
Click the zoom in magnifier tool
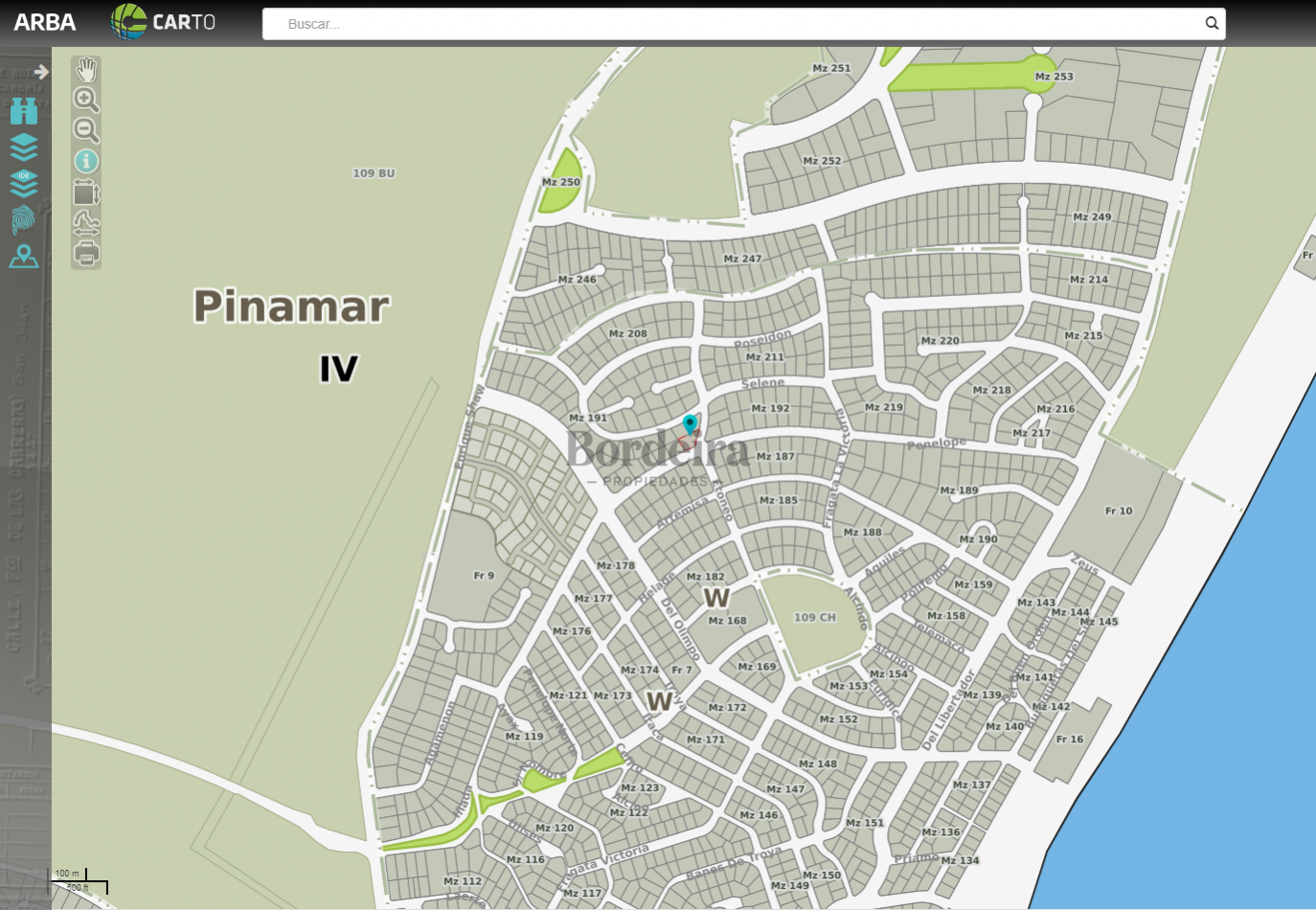[86, 100]
